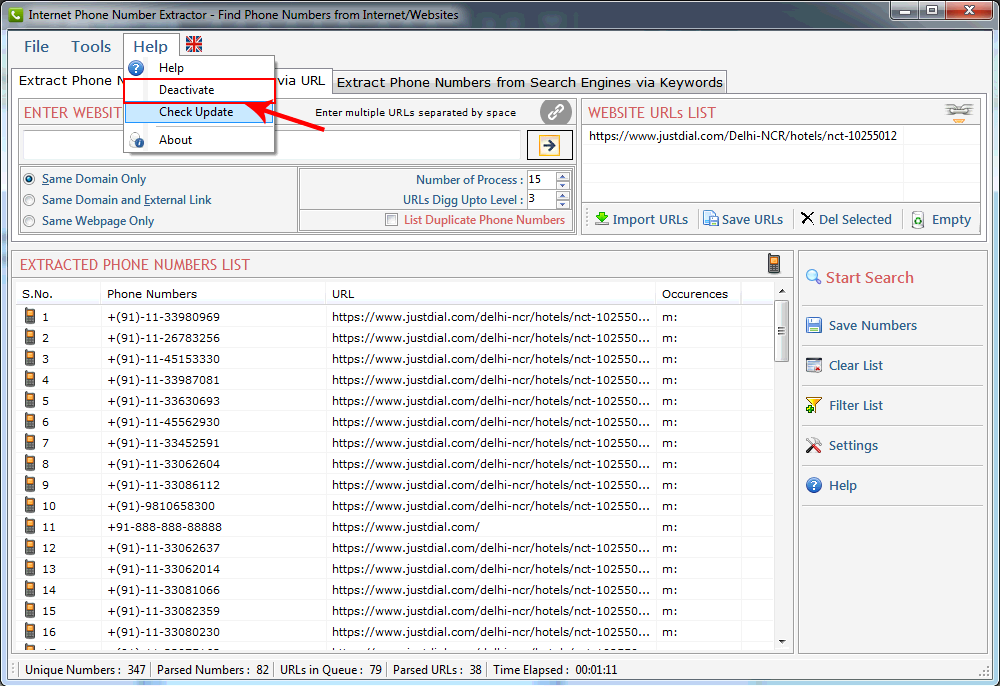1000x686 pixels.
Task: Click the Save Numbers floppy disk icon
Action: click(x=814, y=325)
